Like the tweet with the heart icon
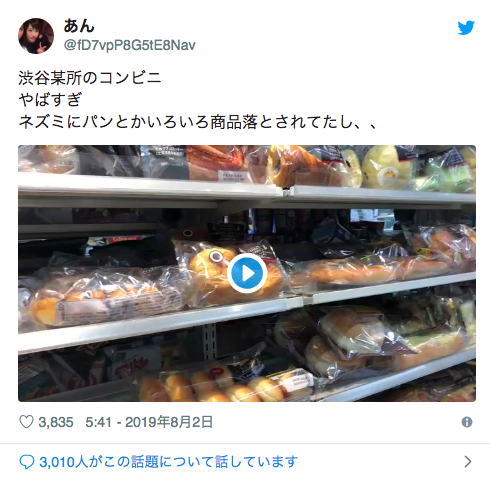Screen dimensions: 490x478 [x=26, y=422]
